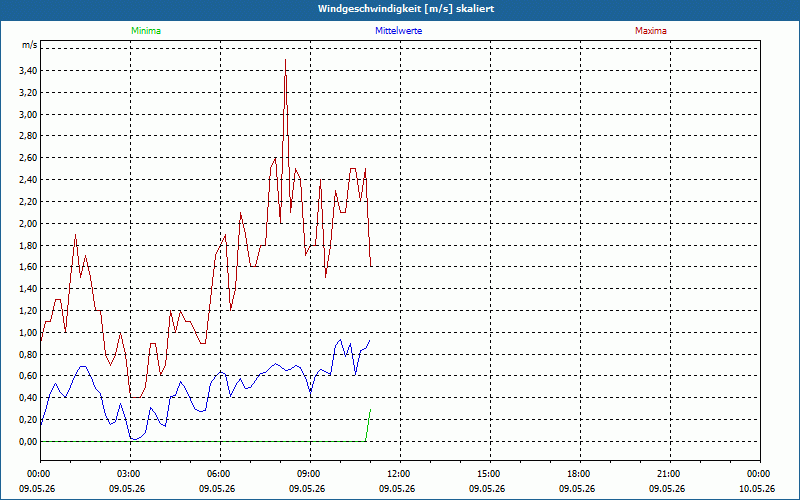The image size is (800, 500).
Task: Click the '2,60' y-axis value
Action: tap(28, 158)
